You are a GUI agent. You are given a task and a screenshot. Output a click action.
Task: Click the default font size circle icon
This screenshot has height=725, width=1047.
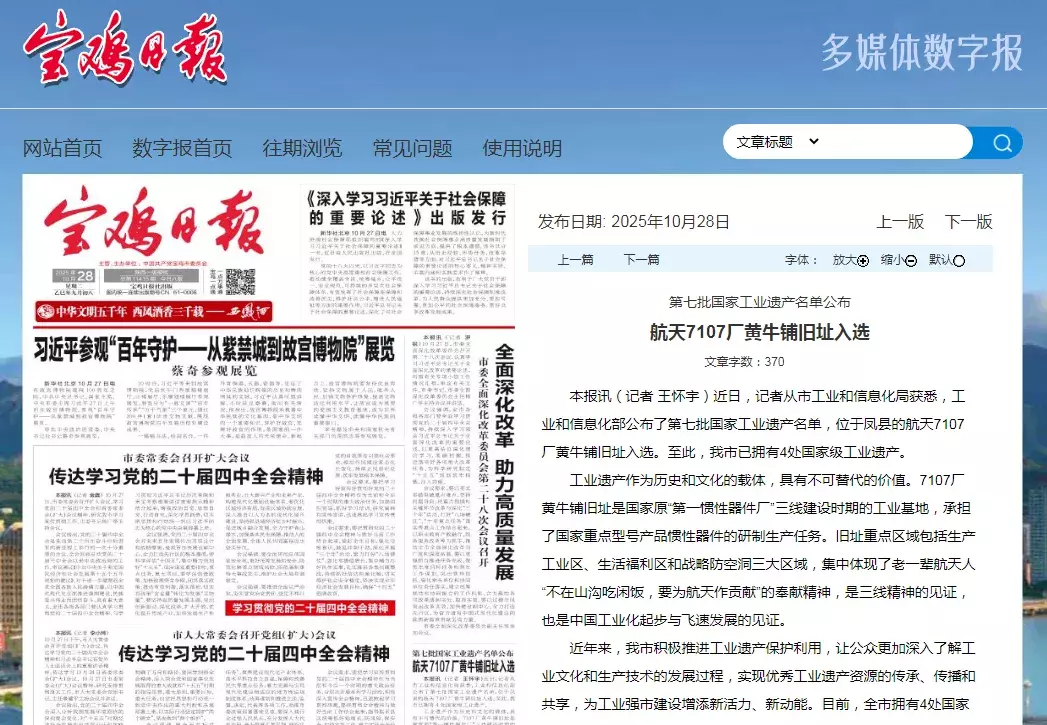click(x=959, y=261)
